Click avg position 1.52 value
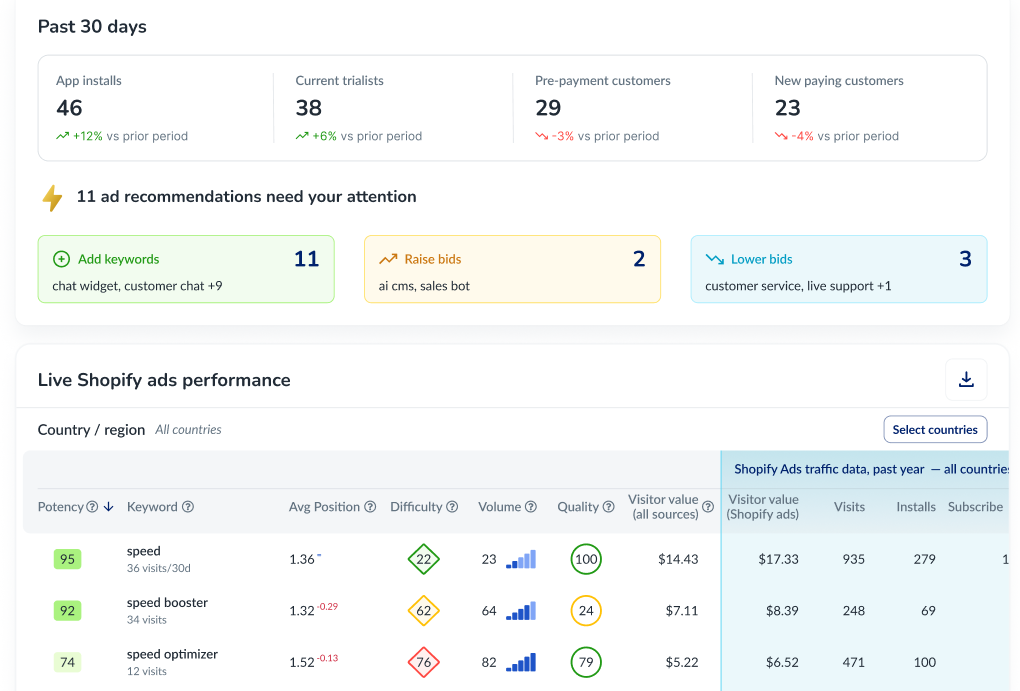1020x691 pixels. click(302, 662)
